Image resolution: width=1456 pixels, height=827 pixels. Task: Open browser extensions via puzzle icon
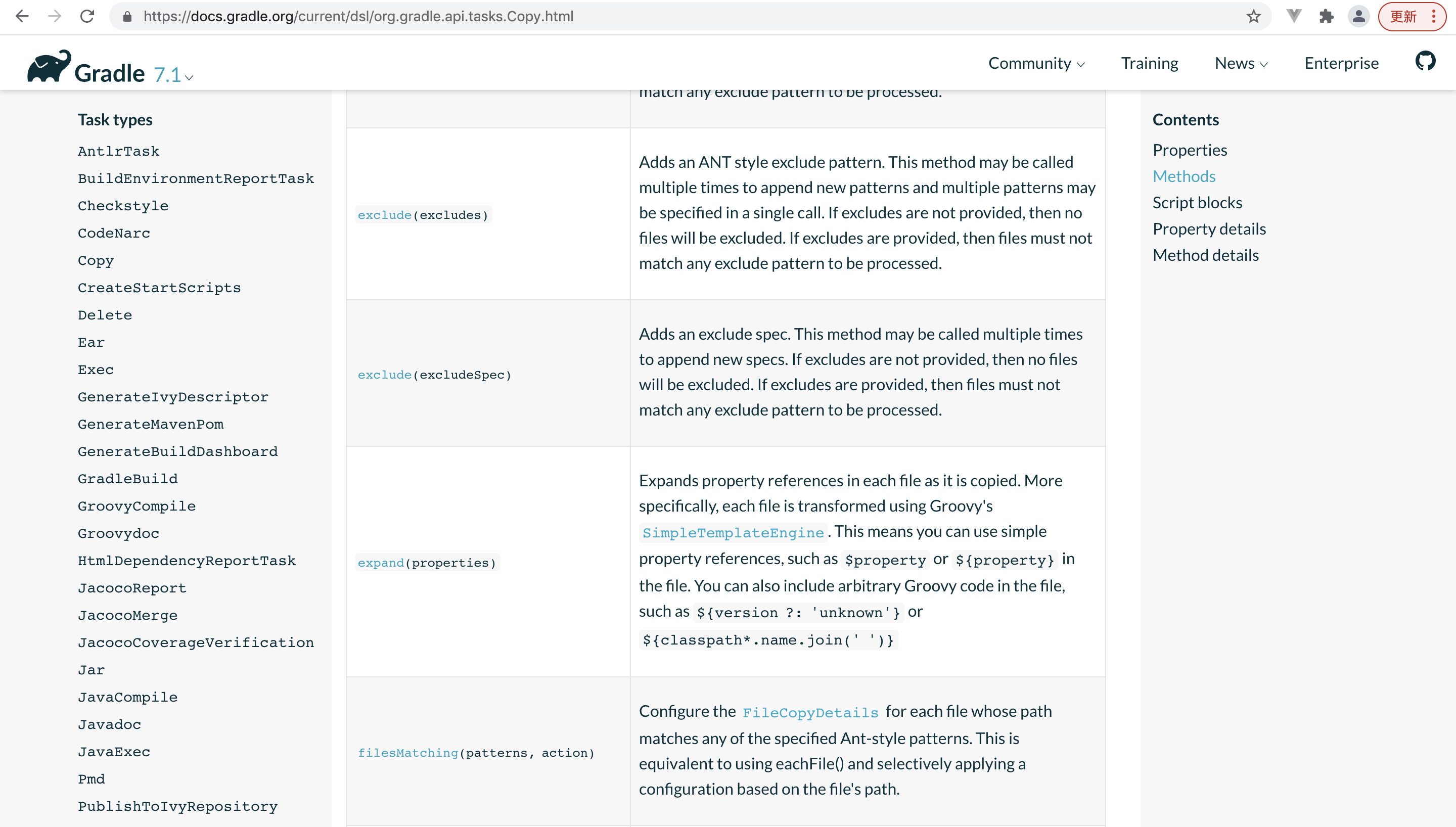click(x=1326, y=16)
